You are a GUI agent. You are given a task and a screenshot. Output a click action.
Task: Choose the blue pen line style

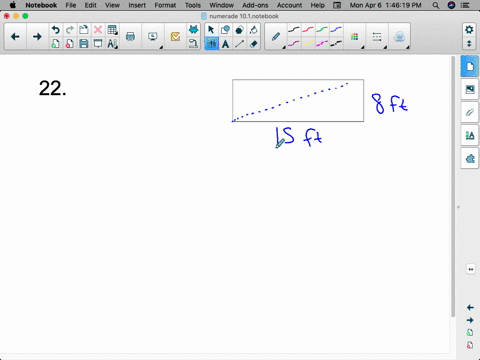tap(336, 30)
